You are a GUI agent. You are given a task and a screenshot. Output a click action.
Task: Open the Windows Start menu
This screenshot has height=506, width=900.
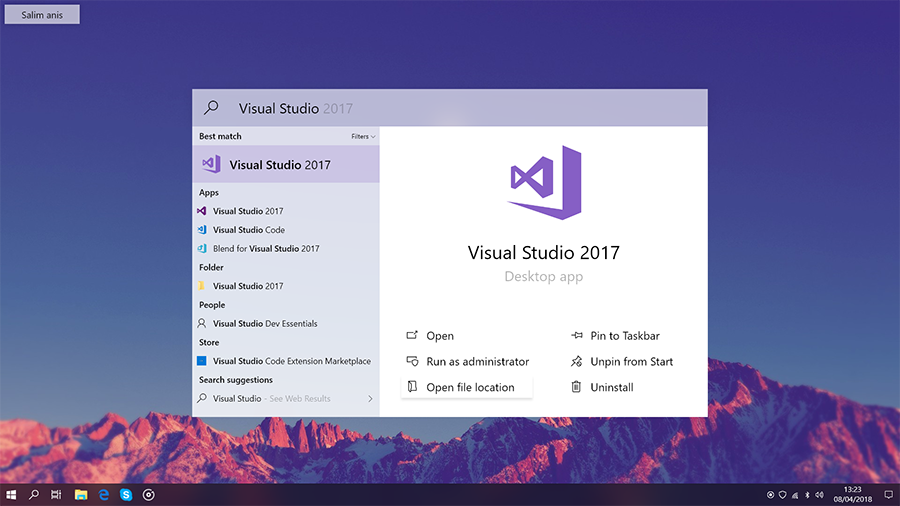(x=11, y=495)
